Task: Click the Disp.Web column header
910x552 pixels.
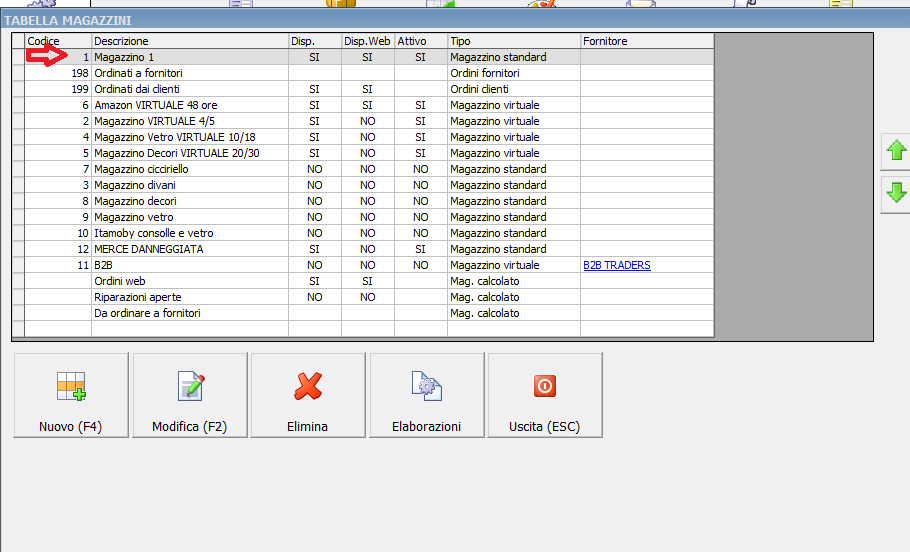Action: (367, 41)
